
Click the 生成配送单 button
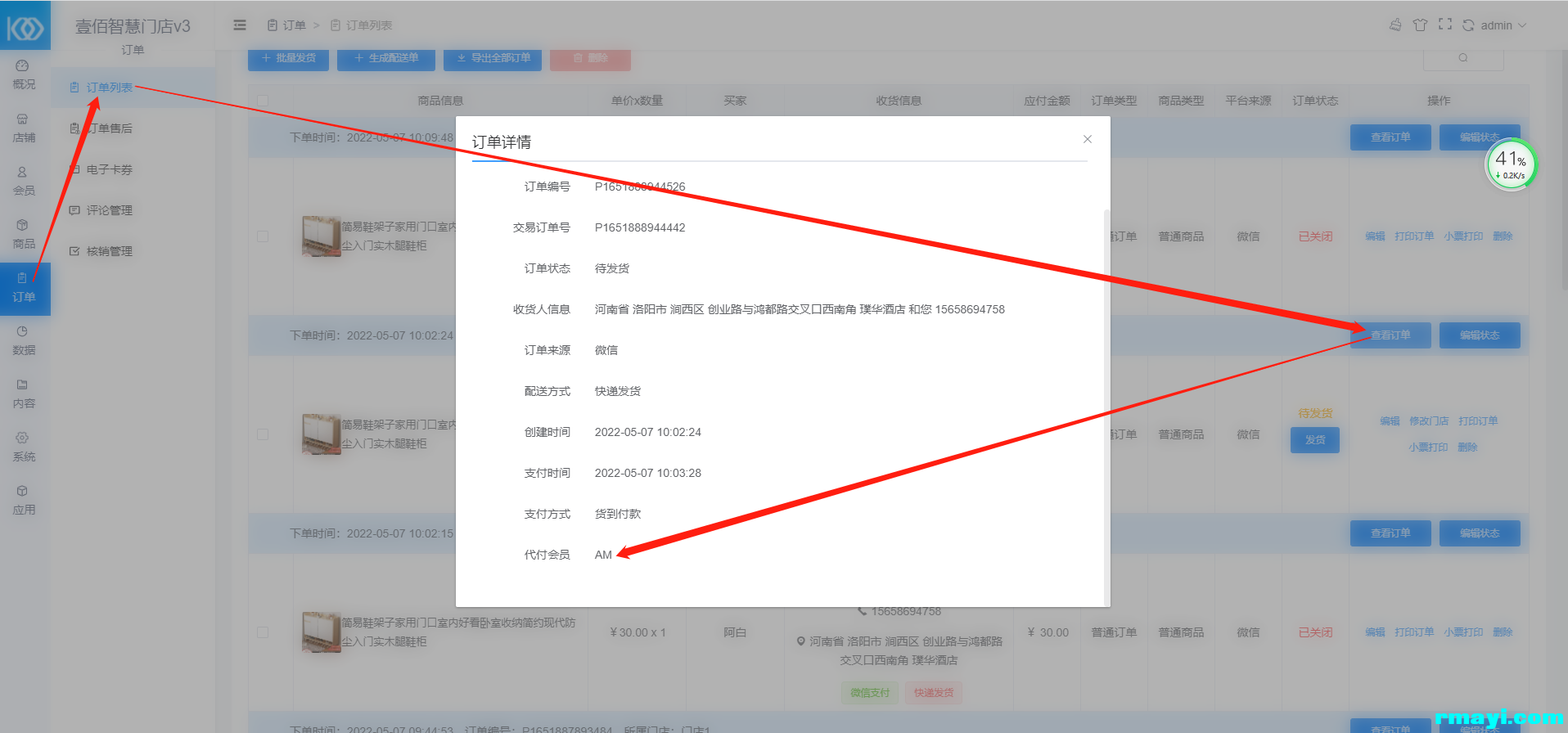tap(386, 58)
